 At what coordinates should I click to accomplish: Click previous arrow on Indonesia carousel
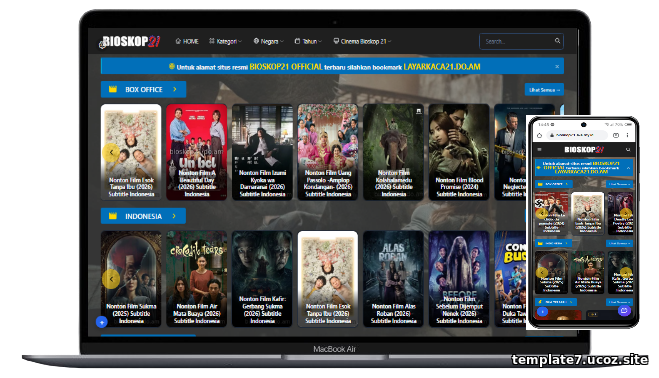[111, 279]
